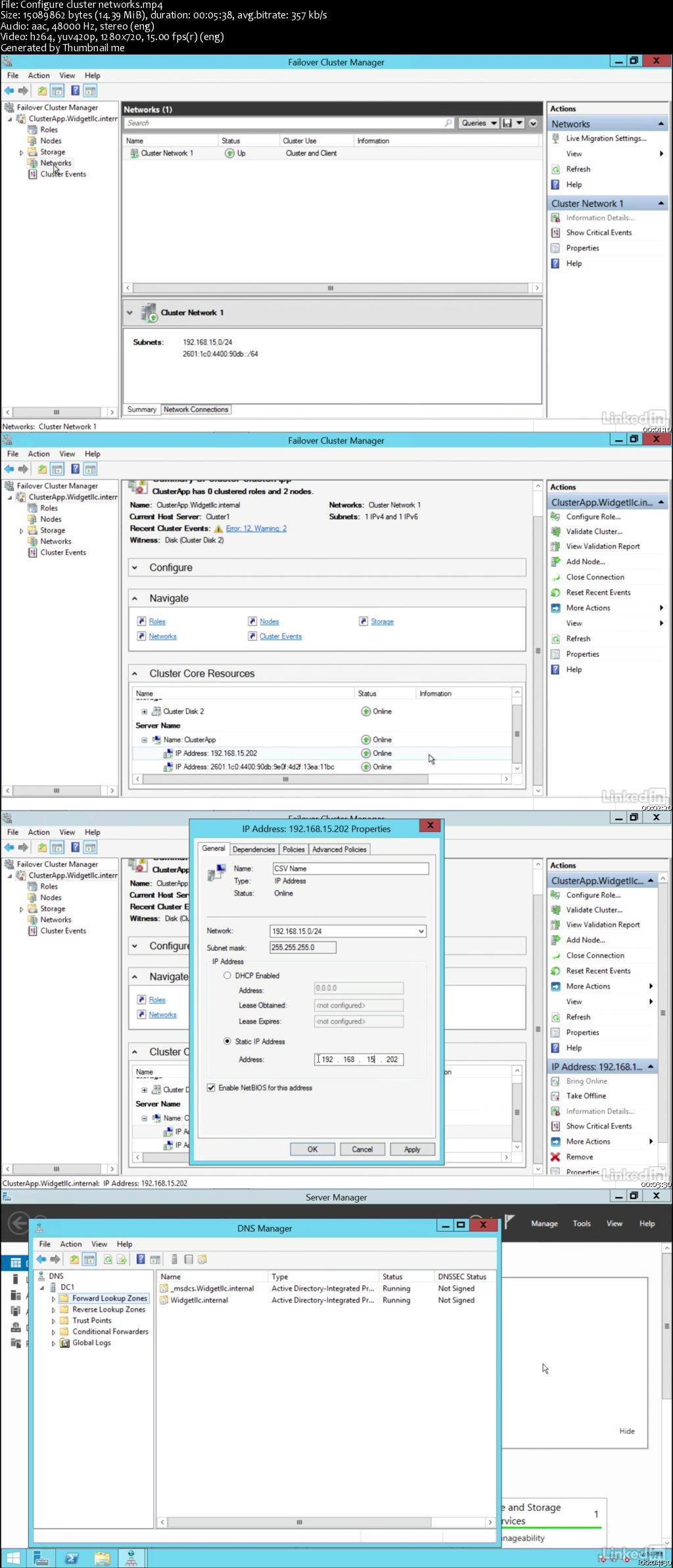Select the _msdcs.WidgetIlc.internal zone row
Image resolution: width=673 pixels, height=1568 pixels.
coord(326,1288)
